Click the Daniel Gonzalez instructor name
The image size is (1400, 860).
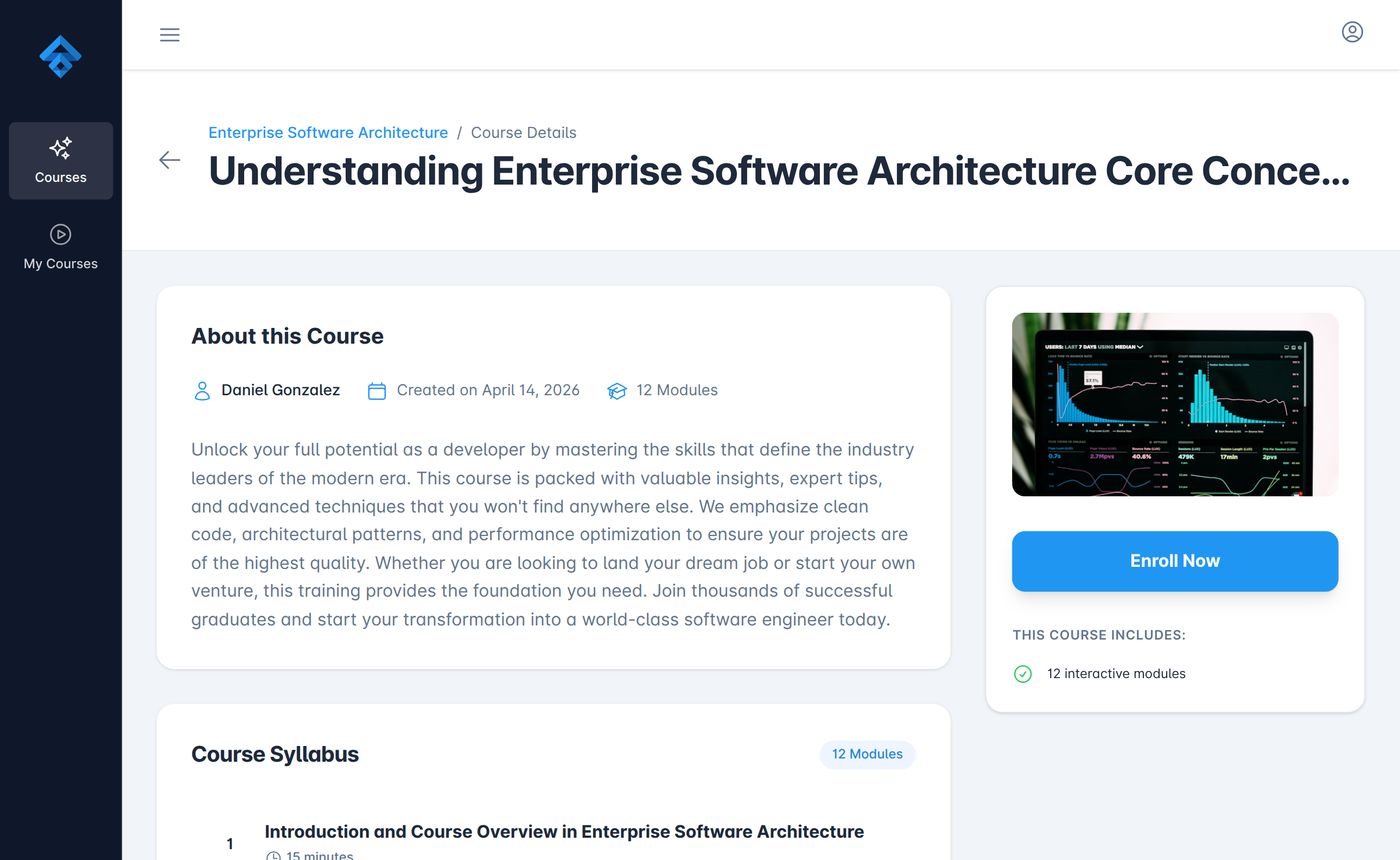tap(281, 390)
